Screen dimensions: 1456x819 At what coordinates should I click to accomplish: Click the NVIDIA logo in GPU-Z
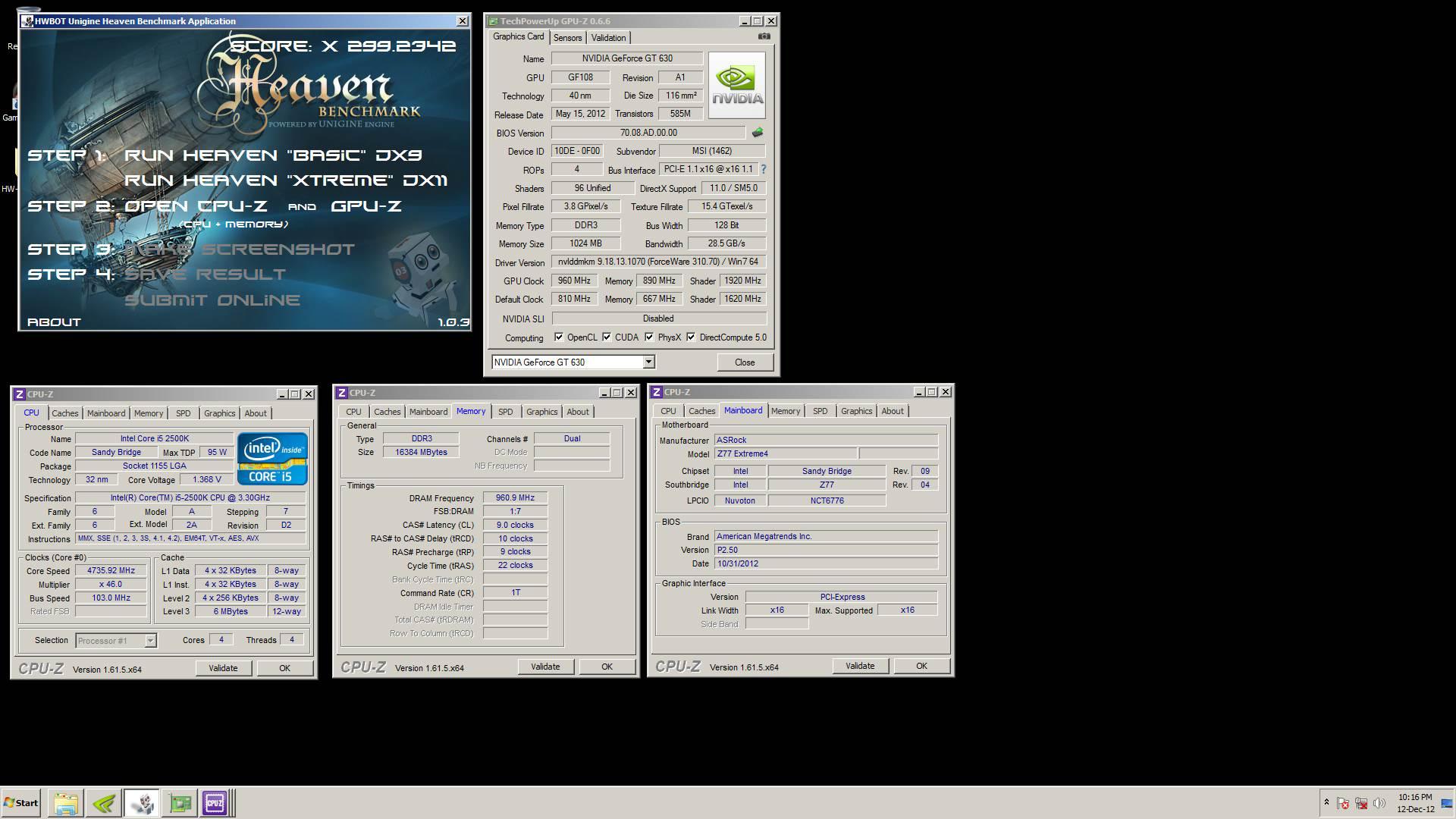[x=736, y=86]
